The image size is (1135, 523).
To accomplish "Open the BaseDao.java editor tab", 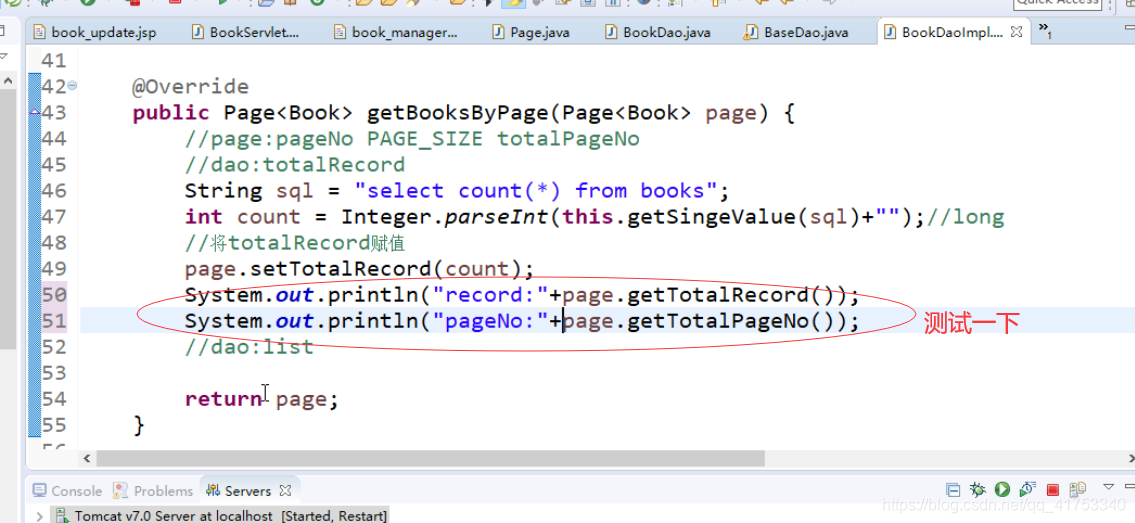I will tap(796, 33).
